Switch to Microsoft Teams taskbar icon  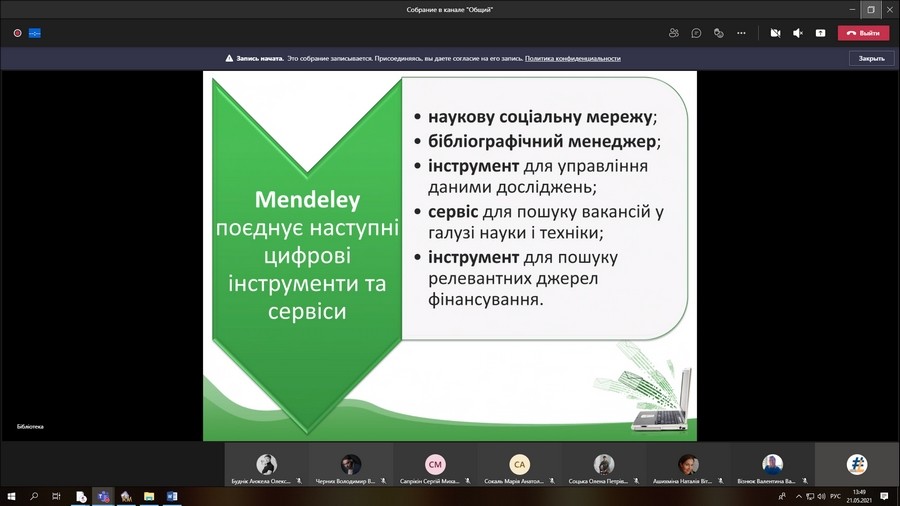[103, 497]
